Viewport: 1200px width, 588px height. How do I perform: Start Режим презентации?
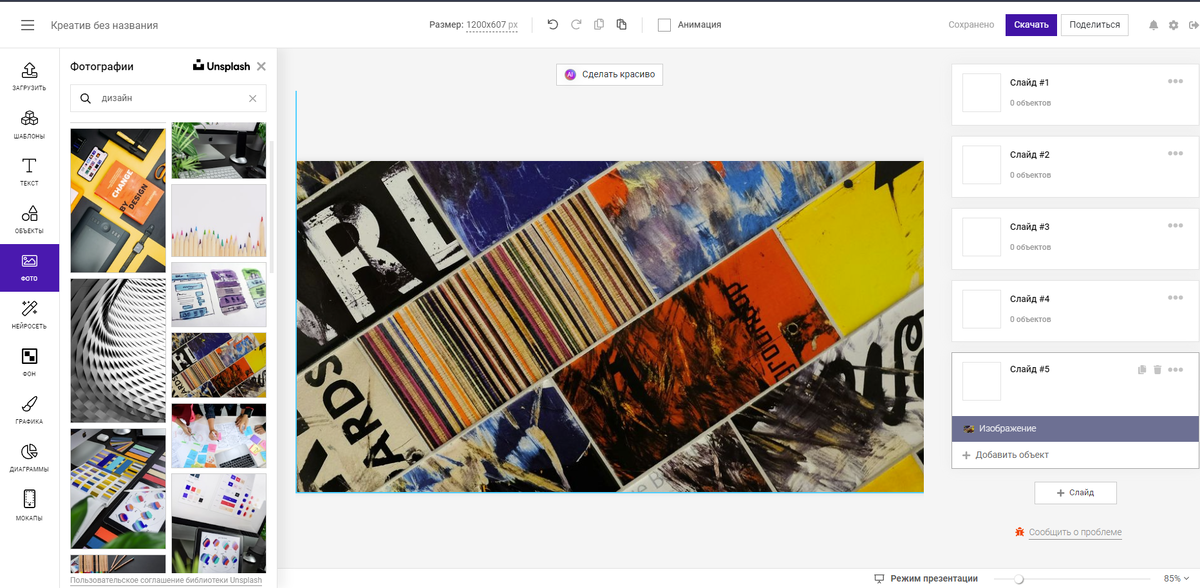[934, 578]
